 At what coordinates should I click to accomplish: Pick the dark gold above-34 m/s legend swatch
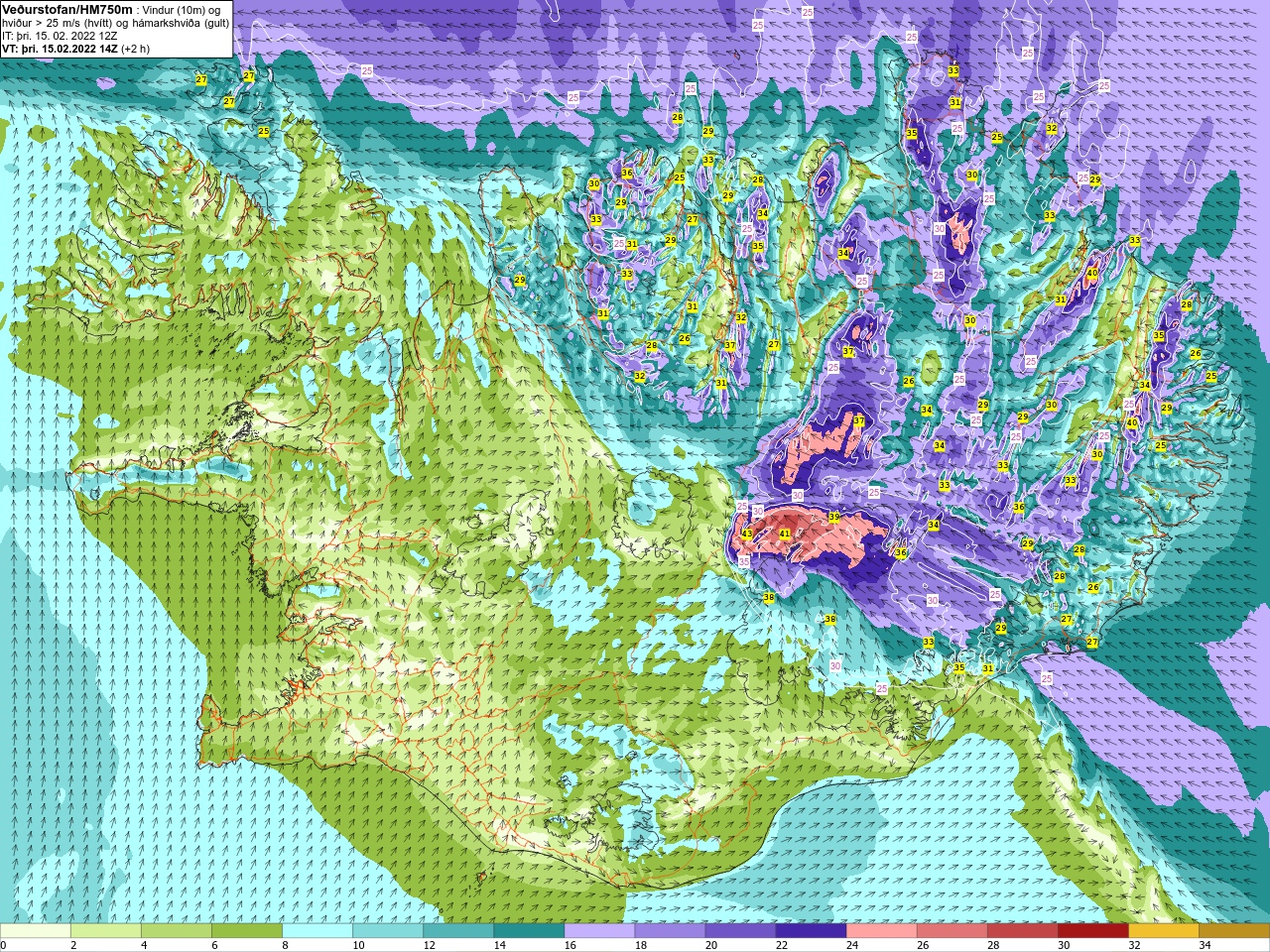point(1233,931)
